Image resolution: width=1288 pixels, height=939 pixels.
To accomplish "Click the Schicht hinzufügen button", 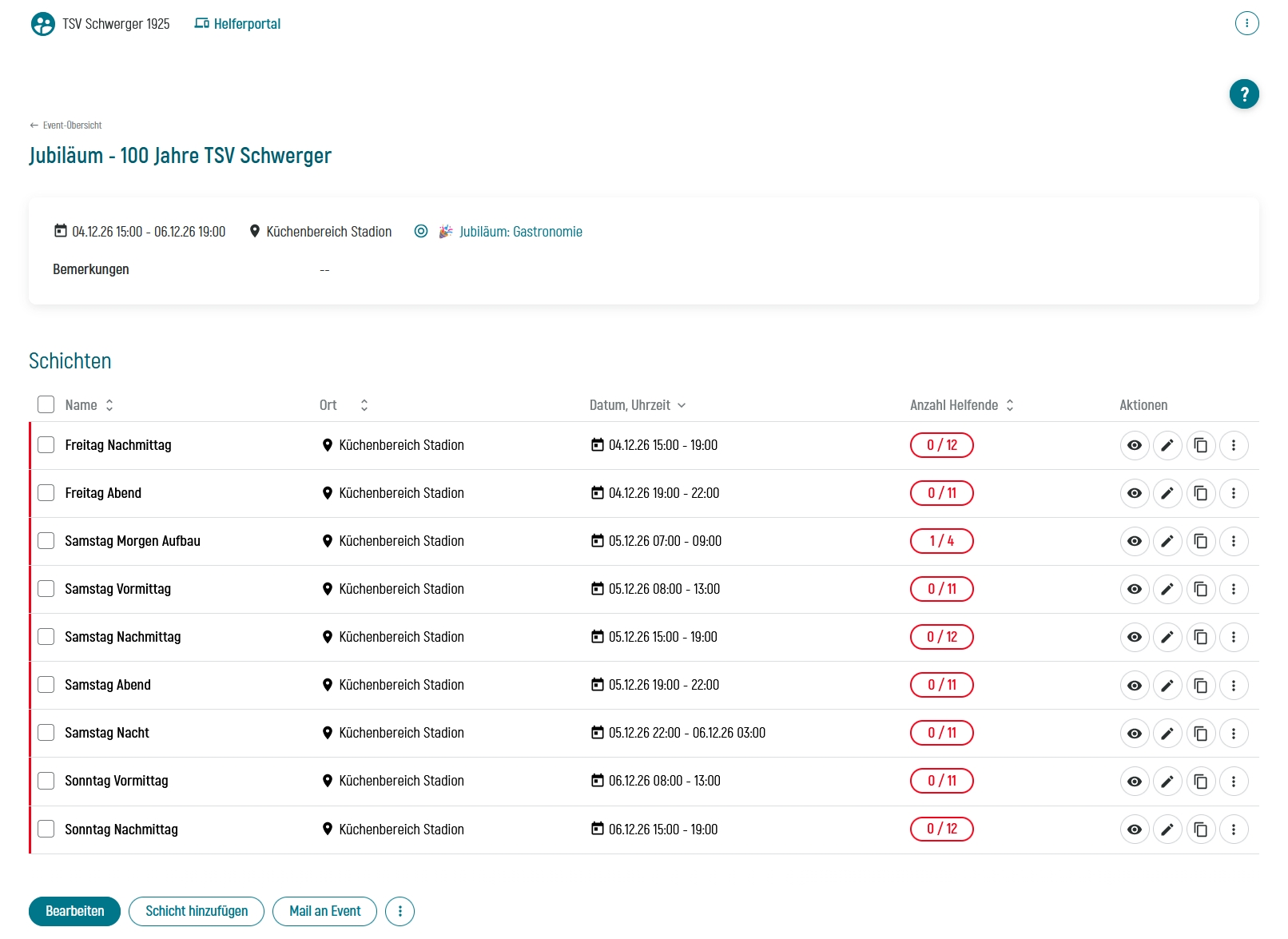I will [x=197, y=911].
